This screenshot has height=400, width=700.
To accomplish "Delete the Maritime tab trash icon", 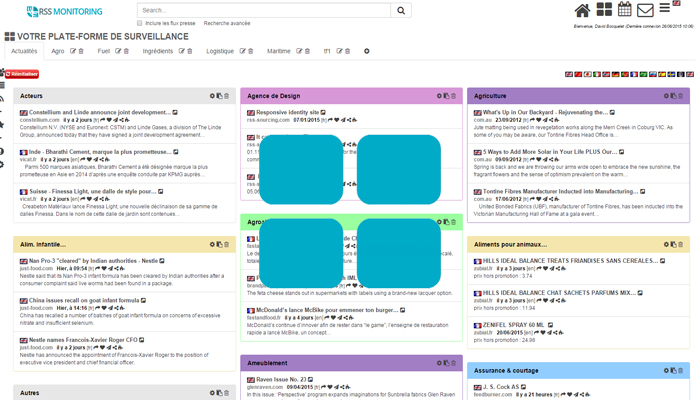I will pos(307,51).
